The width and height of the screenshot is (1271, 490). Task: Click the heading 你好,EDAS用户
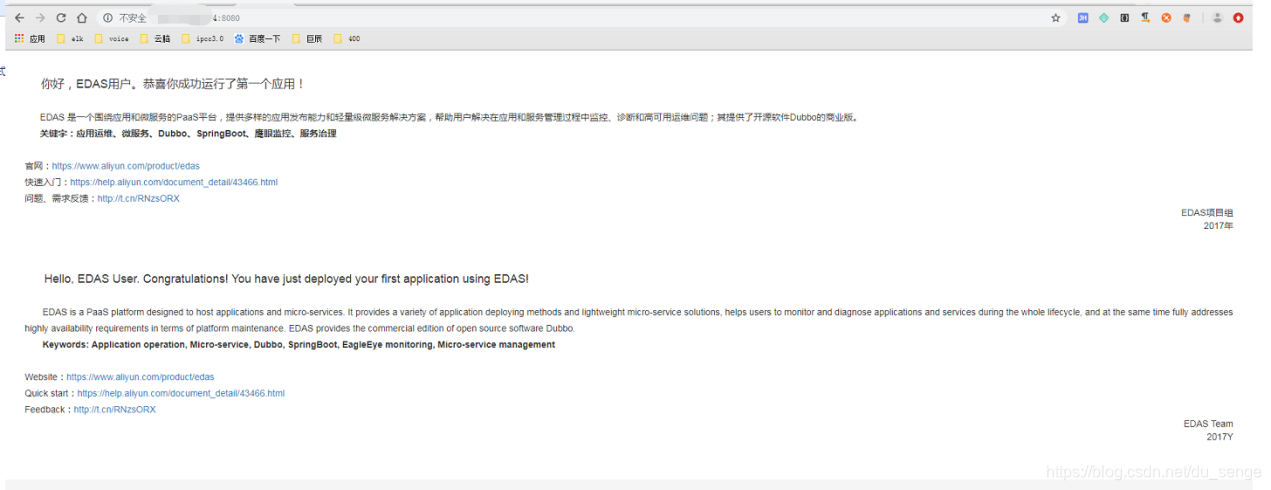tap(173, 84)
